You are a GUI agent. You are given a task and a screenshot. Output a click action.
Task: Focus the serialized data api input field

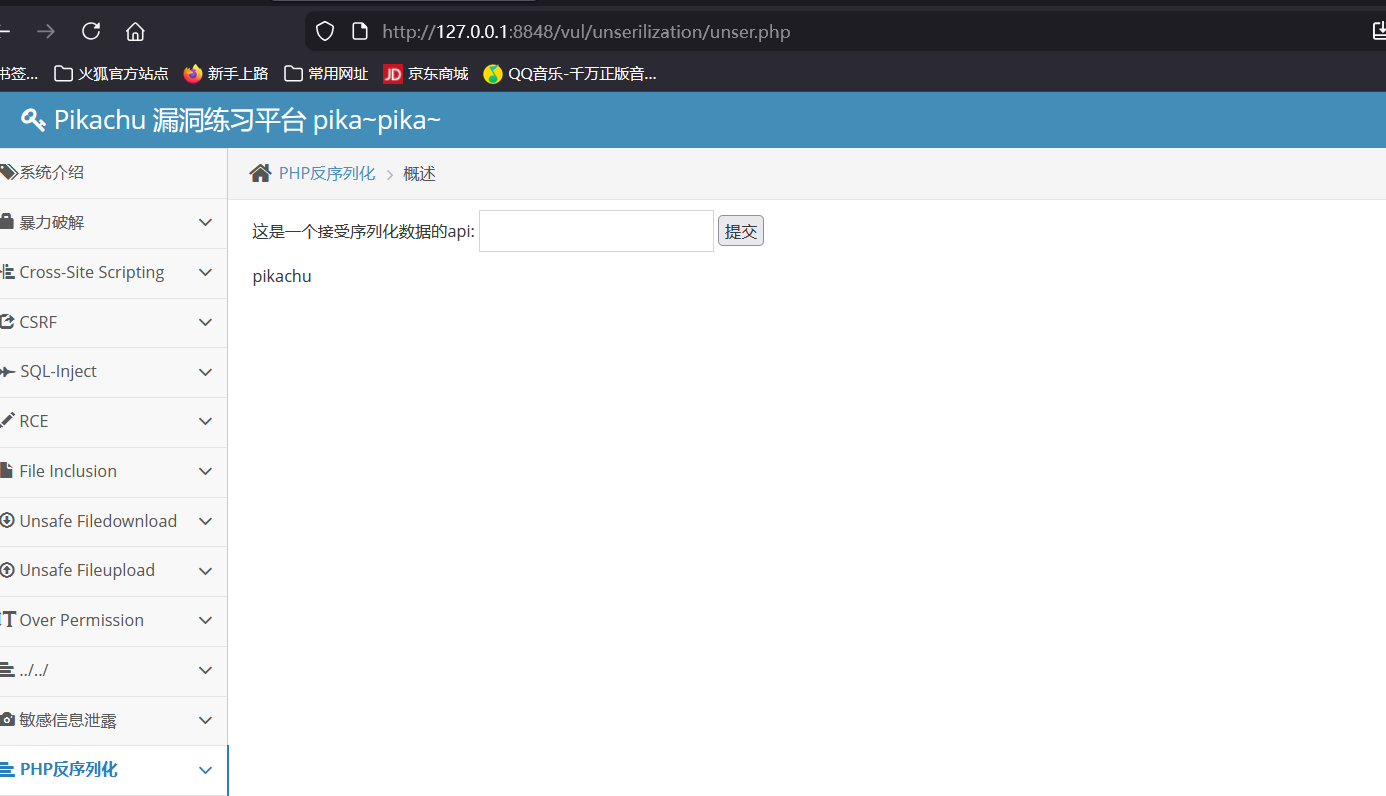[x=596, y=232]
